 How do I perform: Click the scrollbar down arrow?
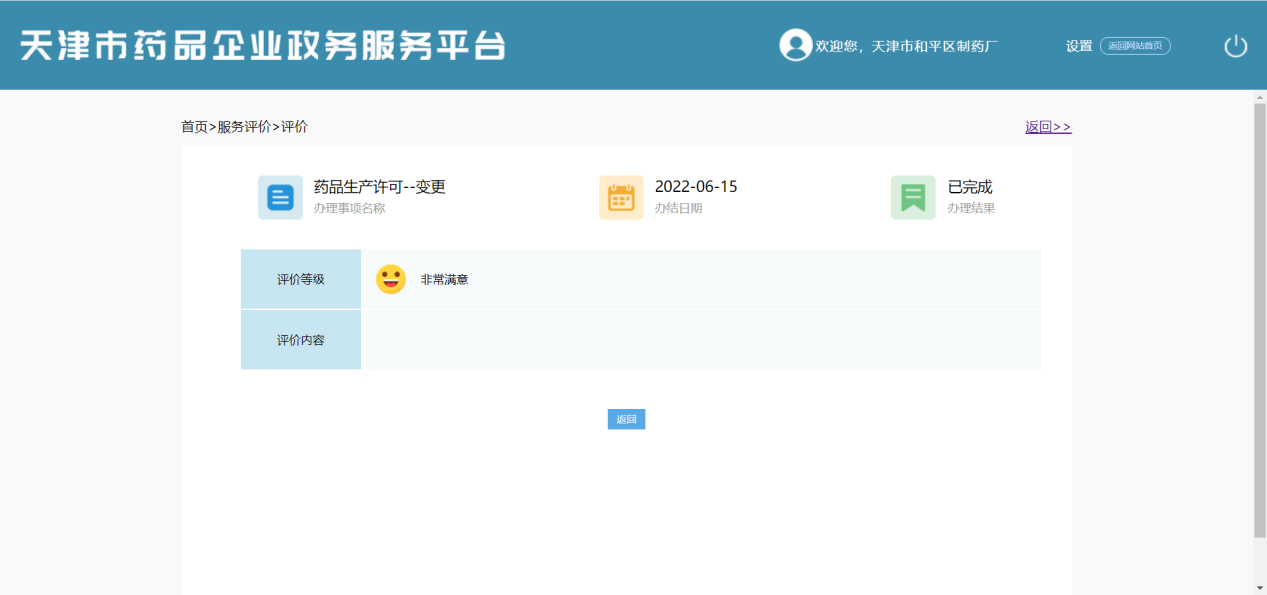[1259, 587]
